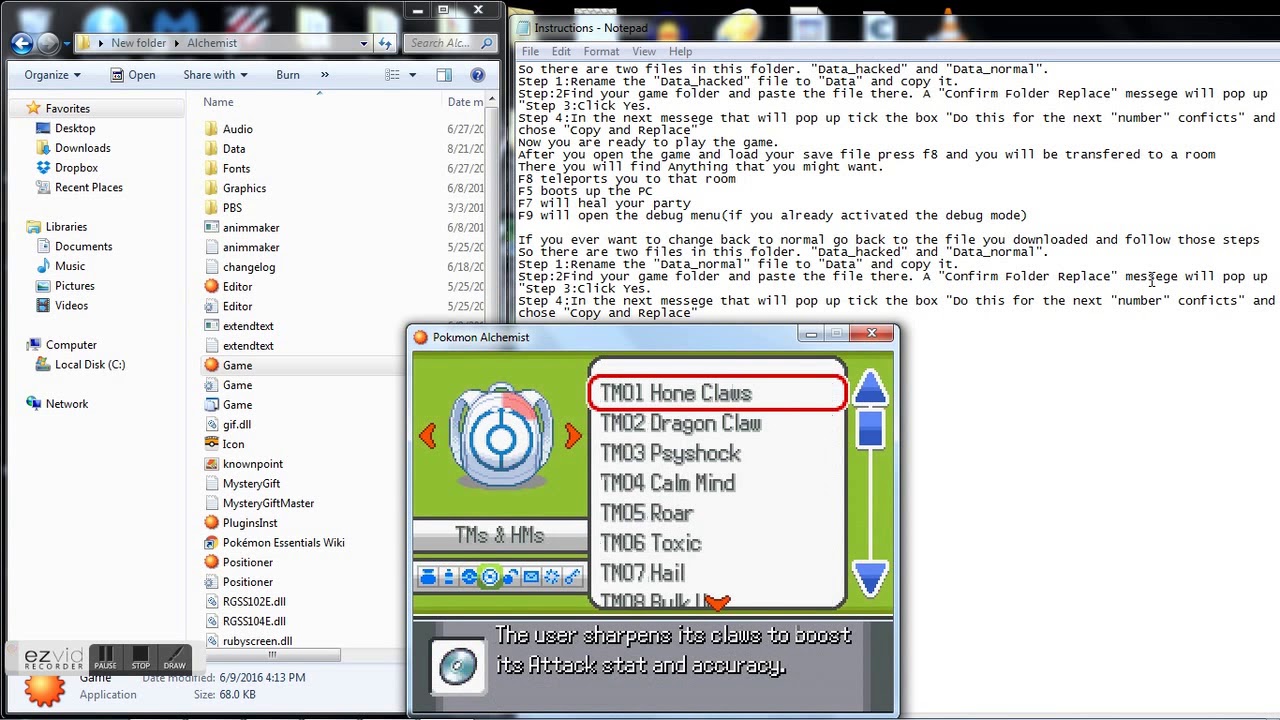Click the Explorer horizontal scrollbar thumb
This screenshot has height=720, width=1280.
click(271, 656)
